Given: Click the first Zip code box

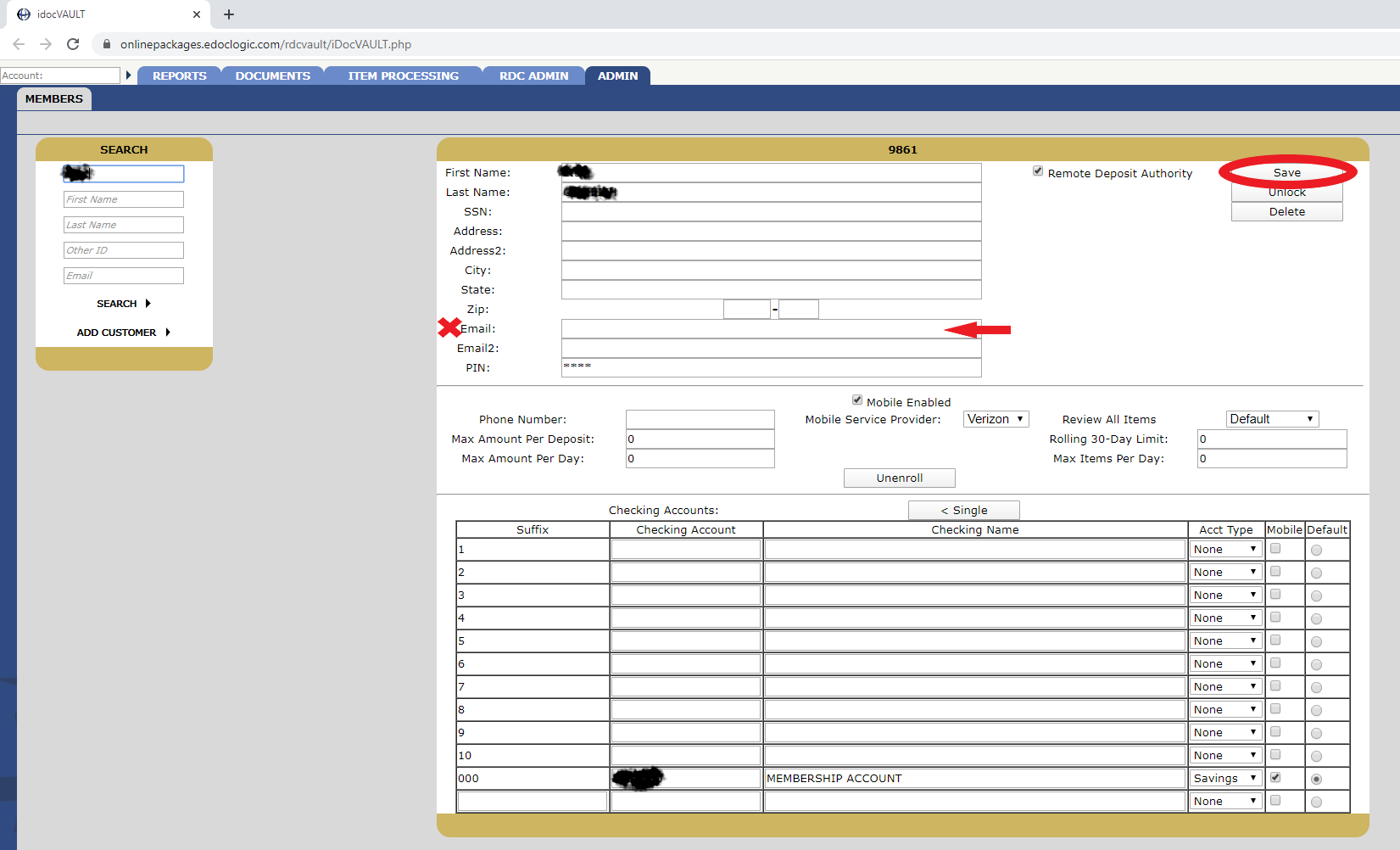Looking at the screenshot, I should pyautogui.click(x=747, y=310).
